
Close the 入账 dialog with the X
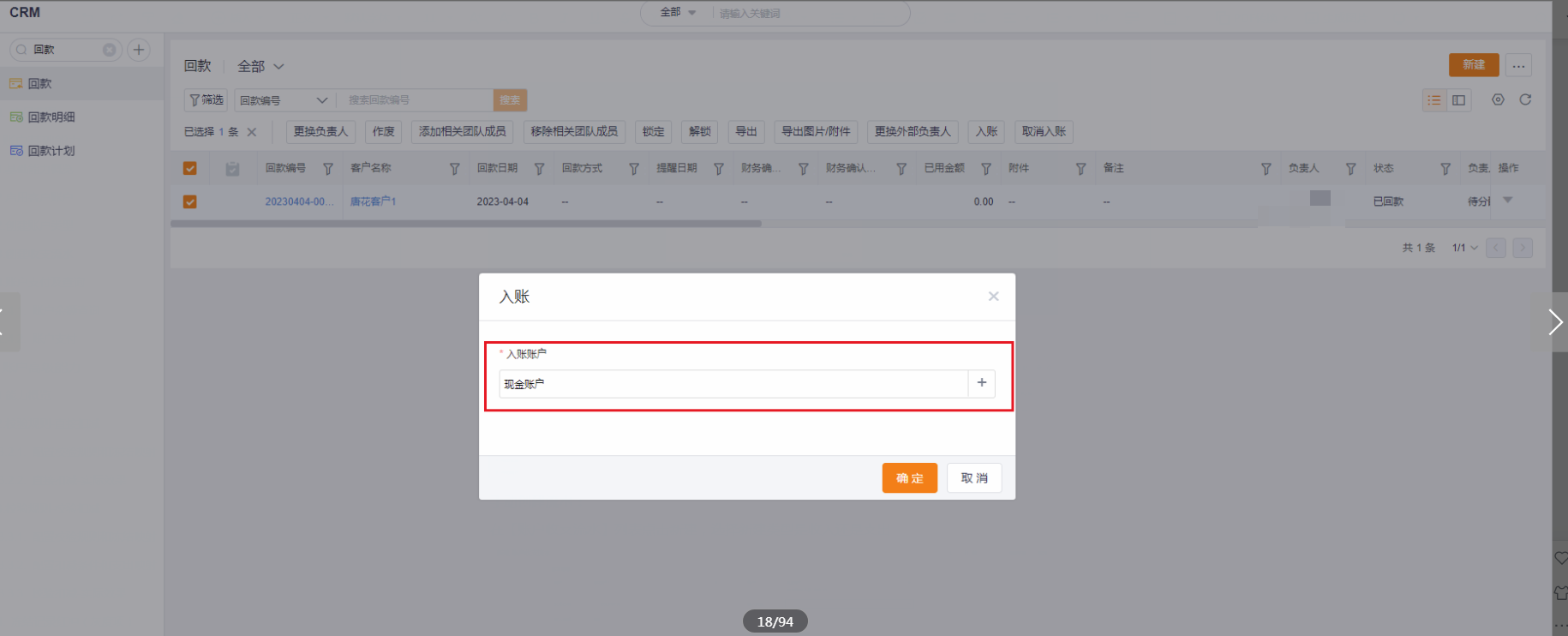(993, 297)
